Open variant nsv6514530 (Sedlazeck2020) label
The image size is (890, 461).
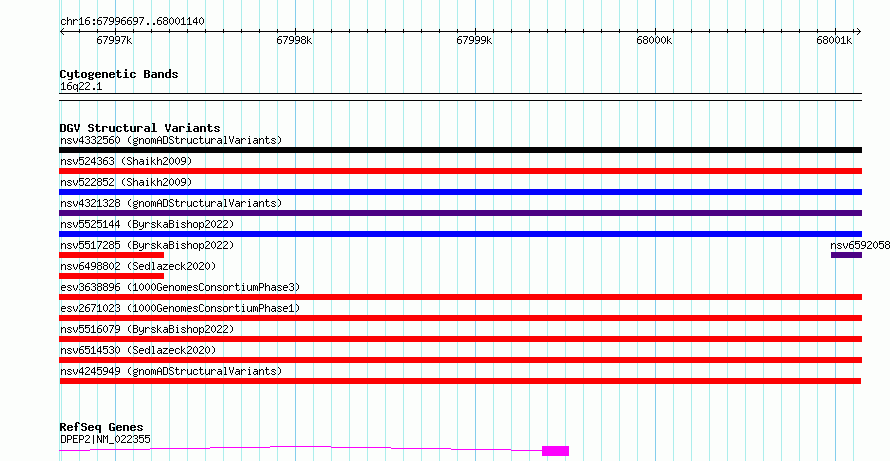pyautogui.click(x=138, y=350)
